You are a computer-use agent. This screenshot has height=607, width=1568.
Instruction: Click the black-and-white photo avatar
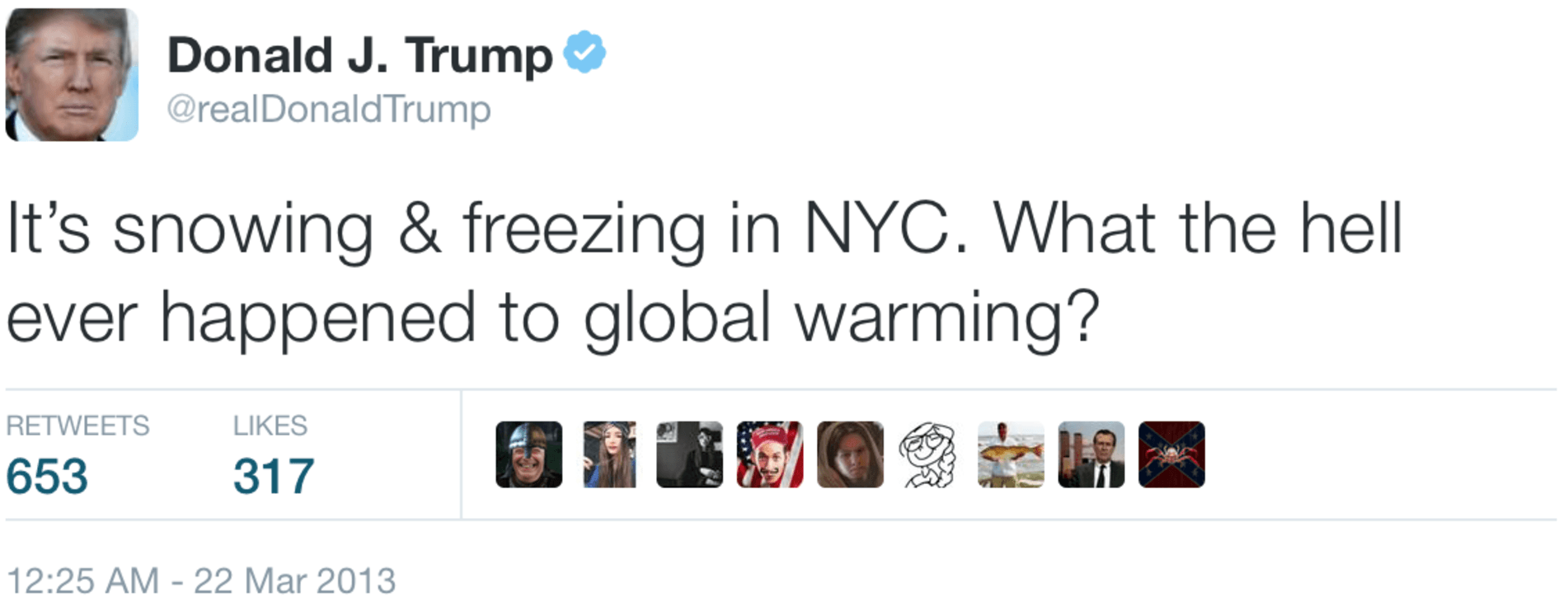[x=690, y=454]
